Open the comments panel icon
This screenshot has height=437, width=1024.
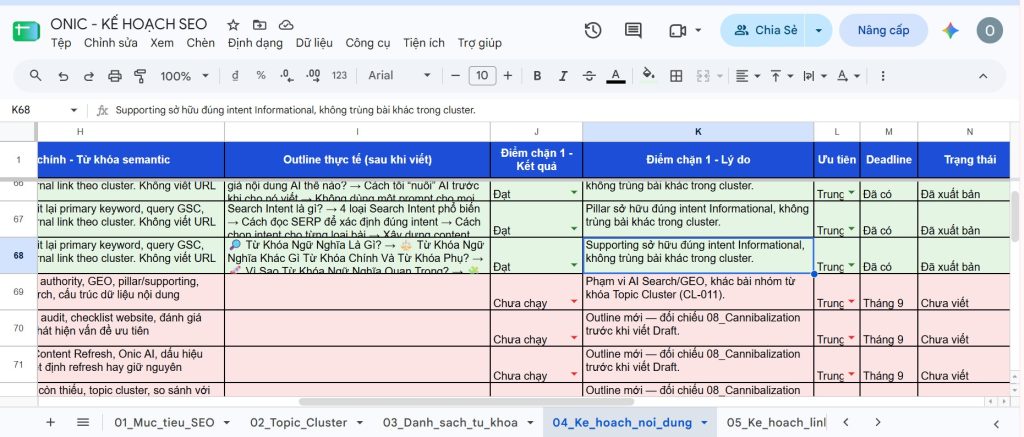click(x=633, y=30)
